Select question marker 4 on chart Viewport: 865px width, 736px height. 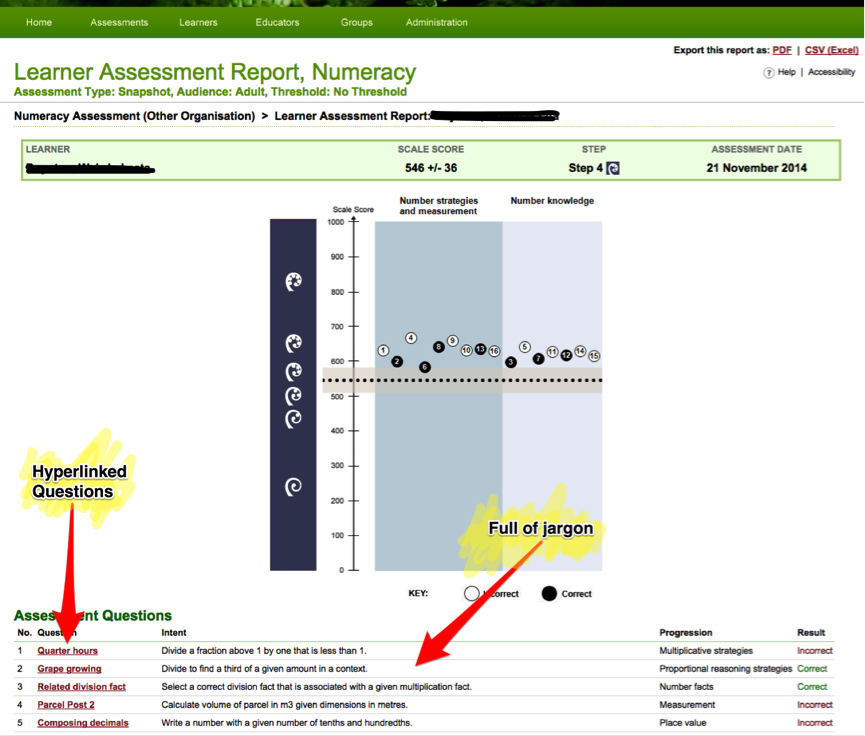coord(411,339)
